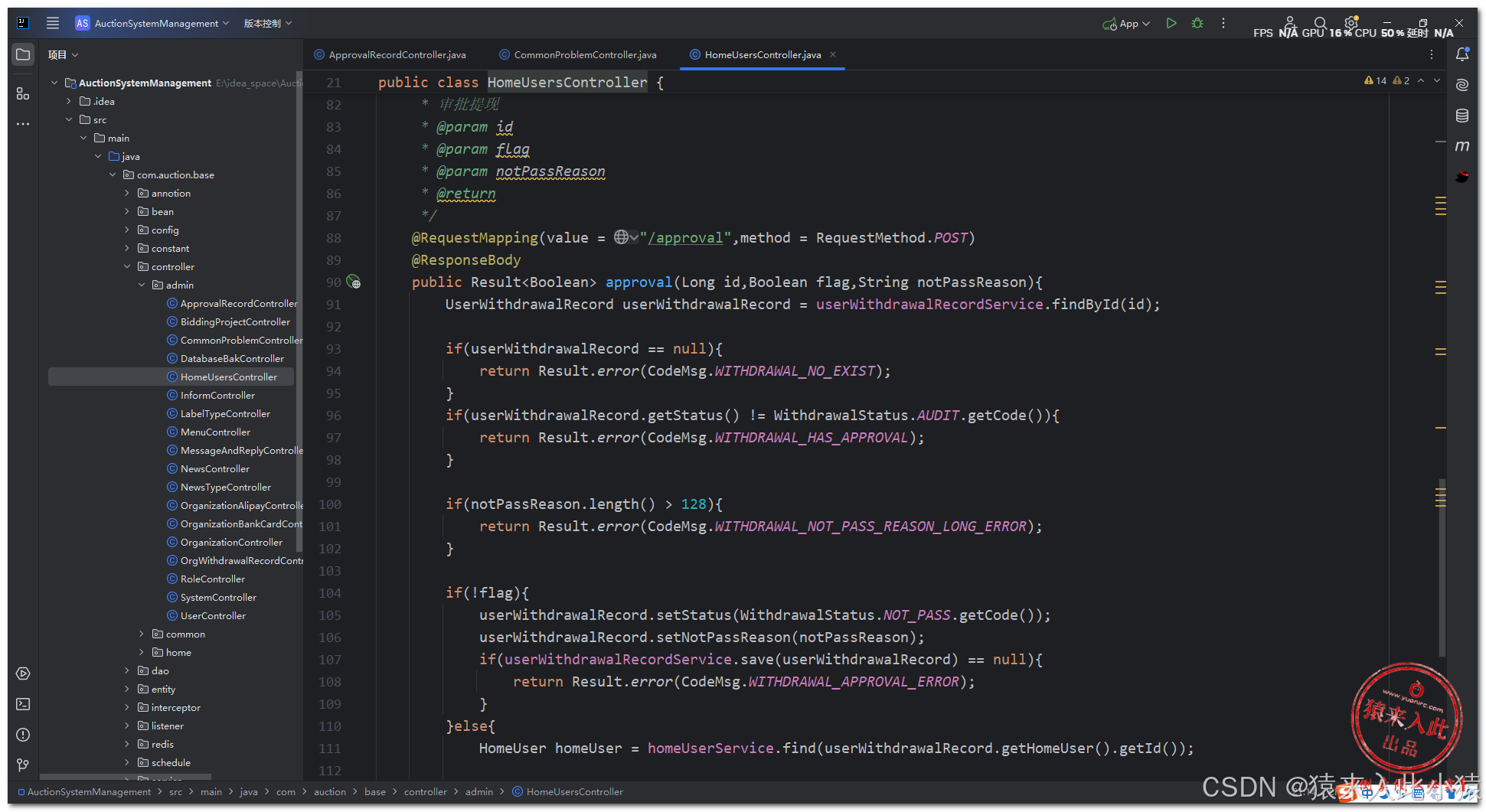Open the Problems tool window icon
This screenshot has height=812, width=1486.
(23, 735)
